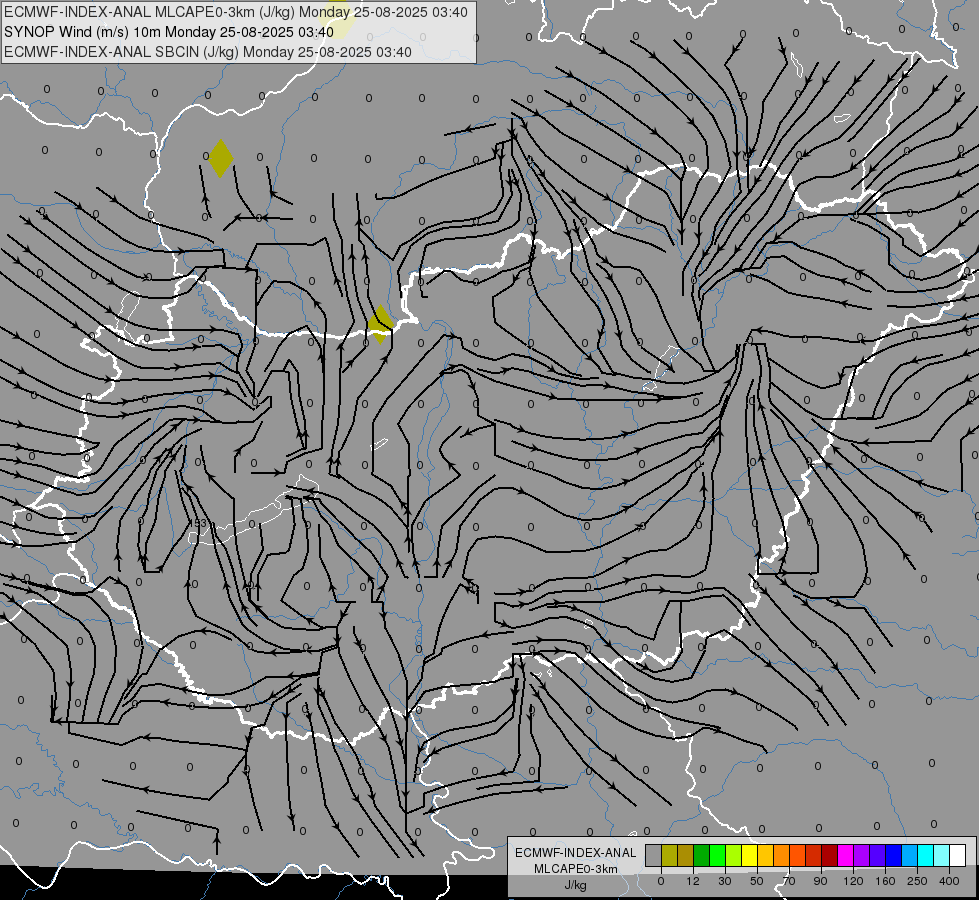Screen dimensions: 979x900
Task: Click legend value label 0
Action: coord(661,881)
